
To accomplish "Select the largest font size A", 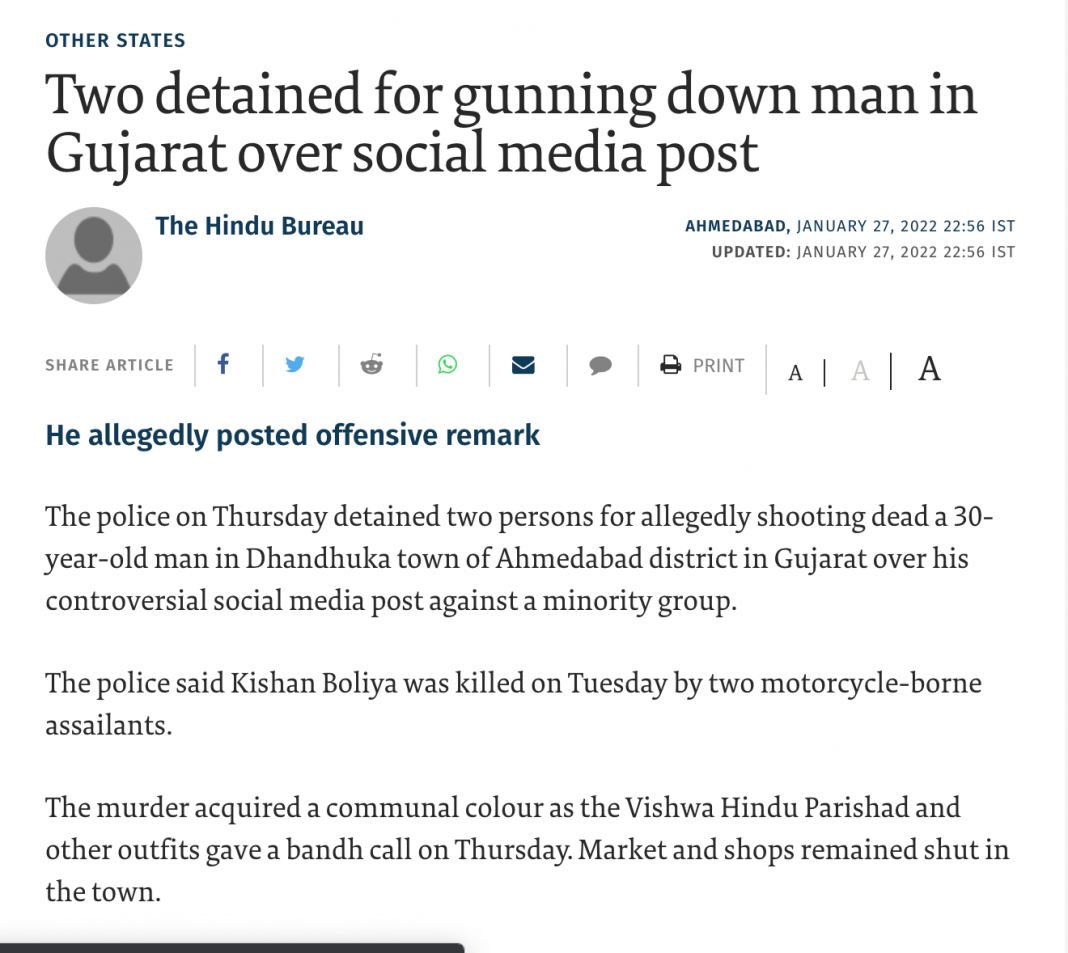I will click(x=929, y=369).
